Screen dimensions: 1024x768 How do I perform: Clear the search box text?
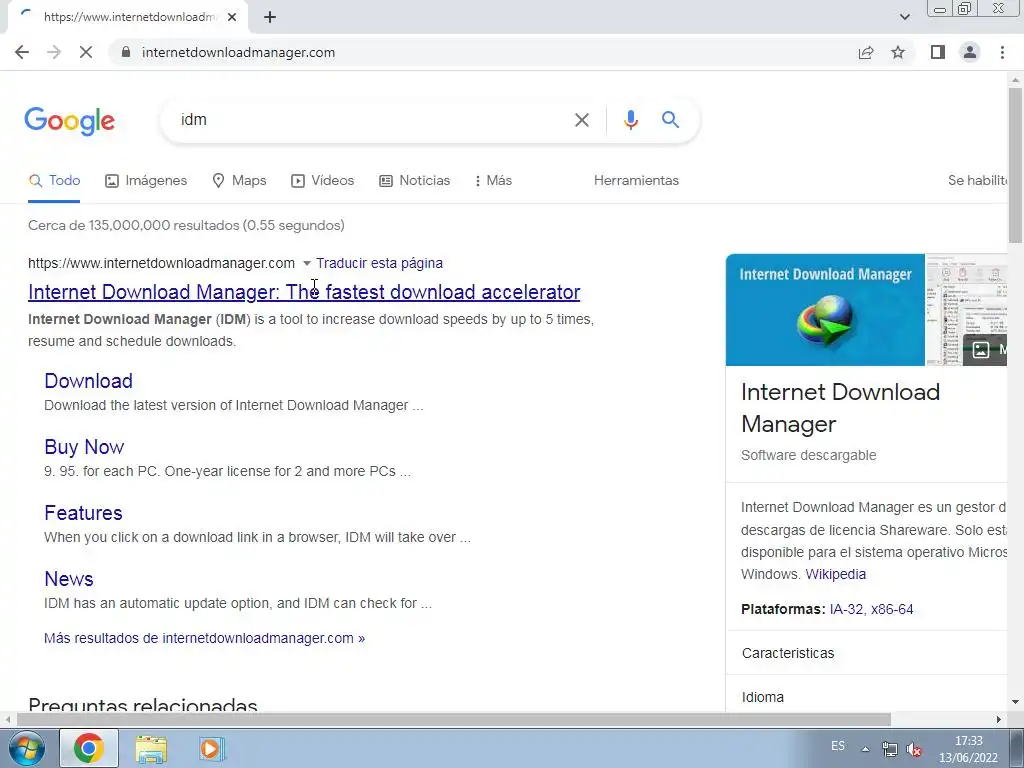pyautogui.click(x=581, y=120)
